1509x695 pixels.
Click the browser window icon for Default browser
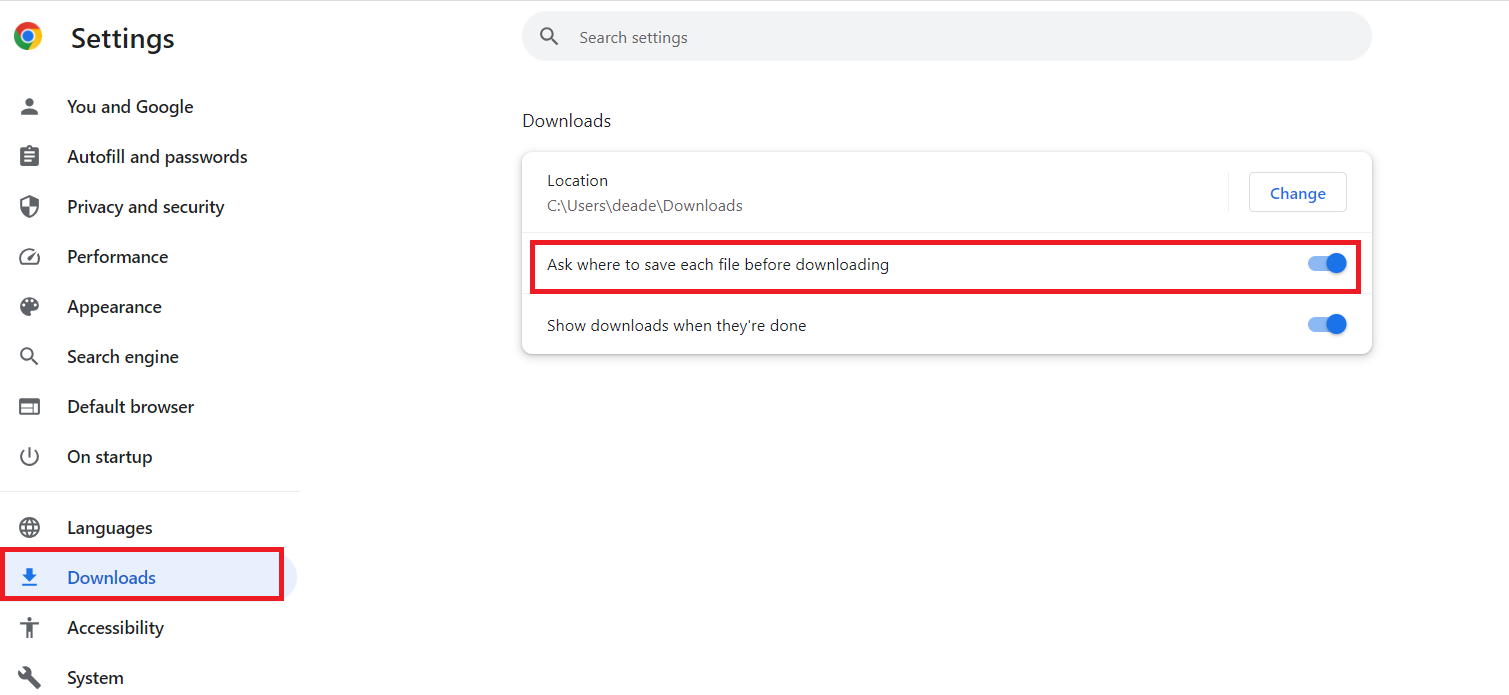coord(30,407)
